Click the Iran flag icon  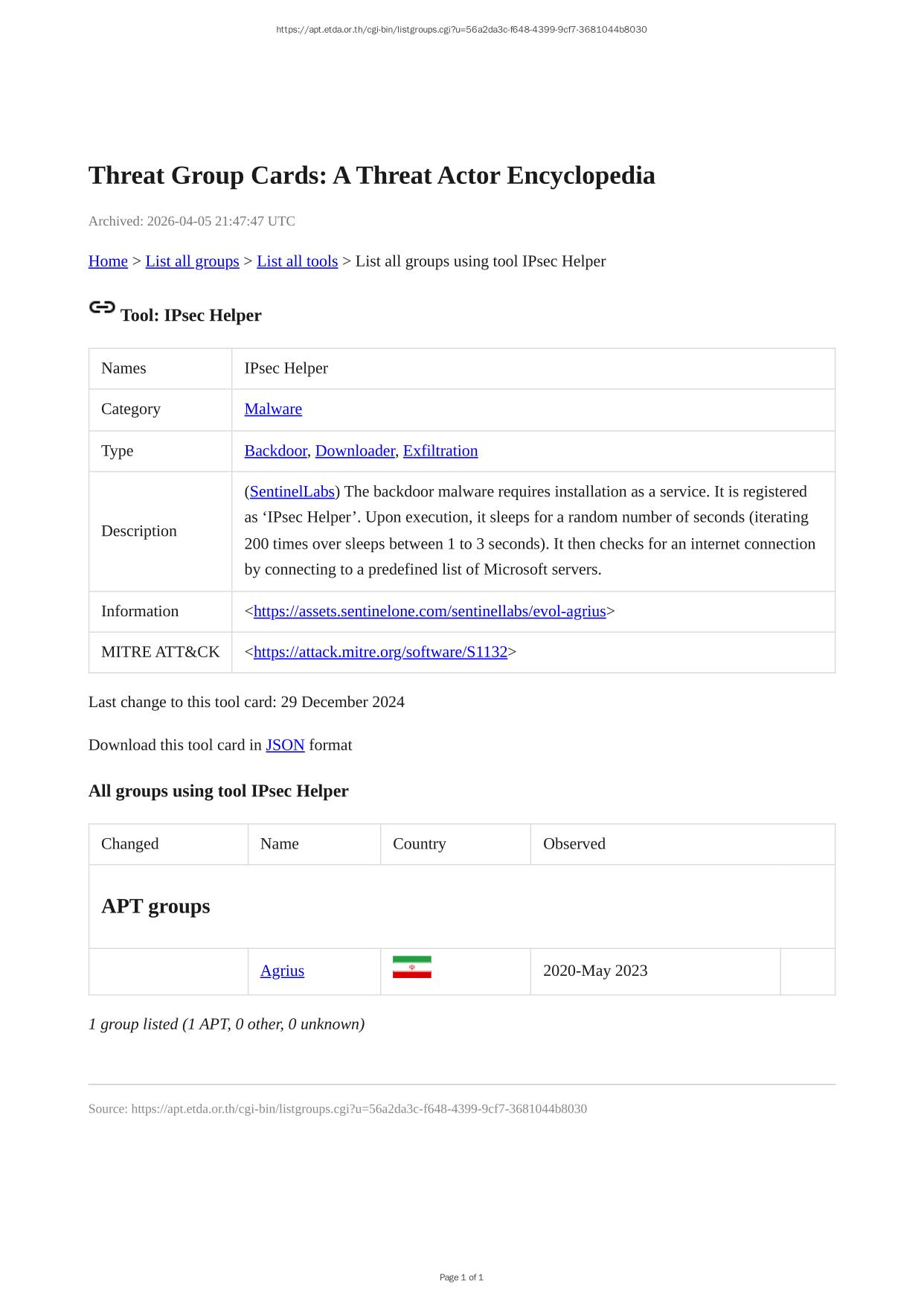click(411, 967)
